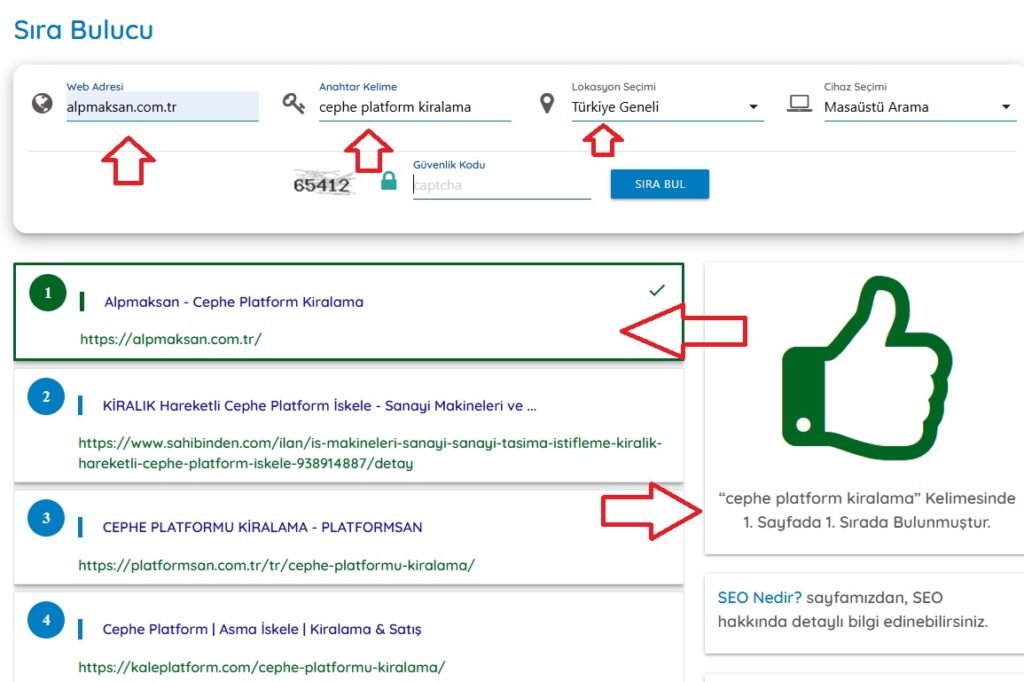
Task: Focus the Web Adresi input field
Action: point(162,107)
